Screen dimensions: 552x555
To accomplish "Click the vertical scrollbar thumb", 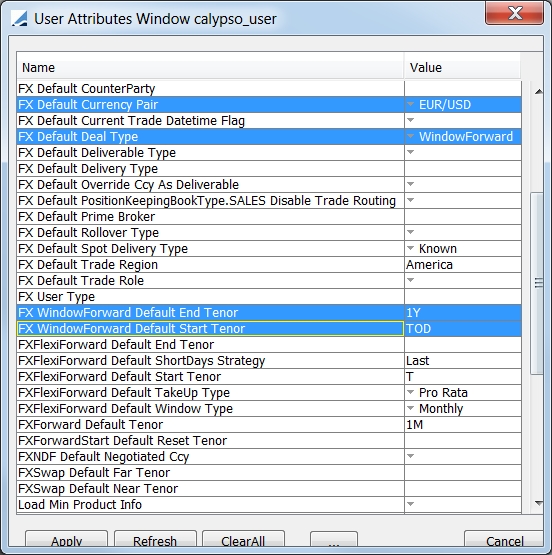I will tap(538, 283).
